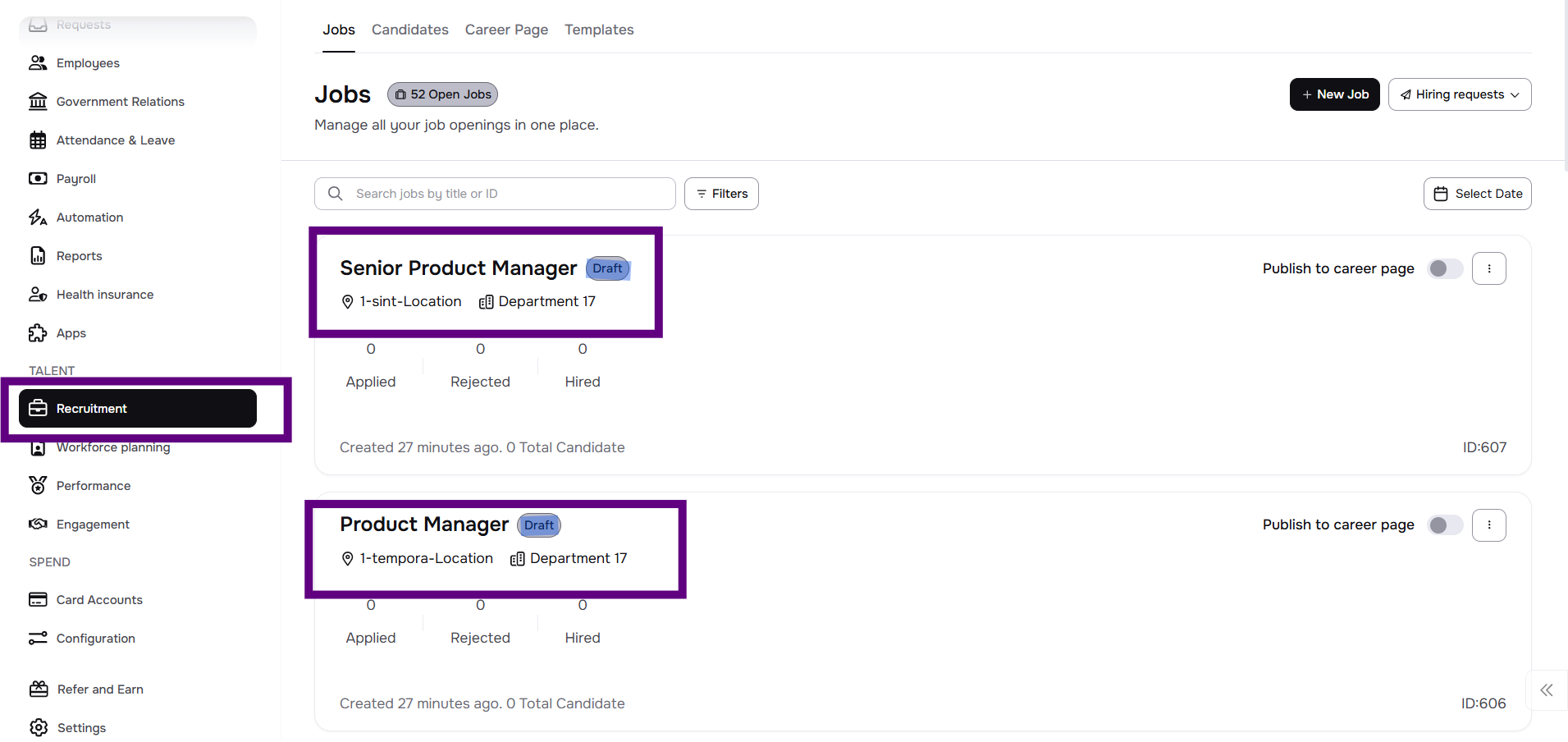Open Attendance & Leave calendar icon
The height and width of the screenshot is (742, 1568).
pos(38,140)
